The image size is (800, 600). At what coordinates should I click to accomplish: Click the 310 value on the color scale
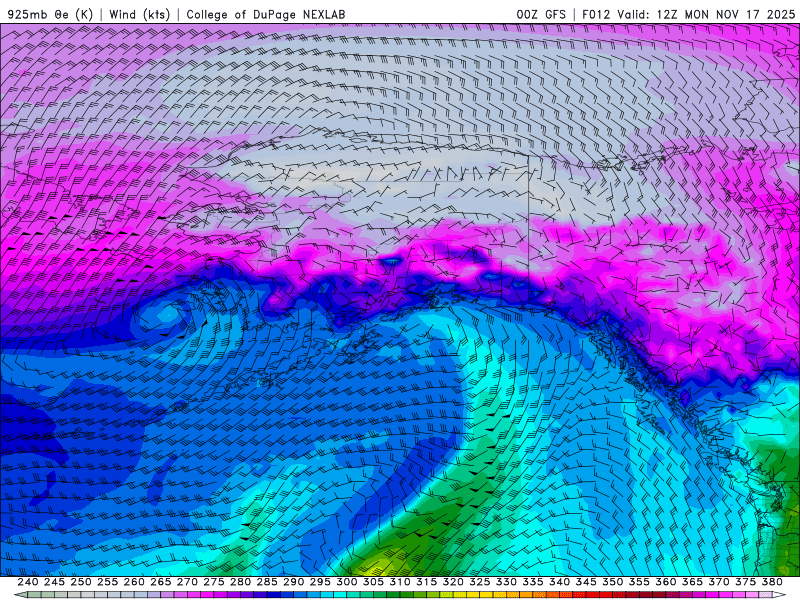(399, 582)
